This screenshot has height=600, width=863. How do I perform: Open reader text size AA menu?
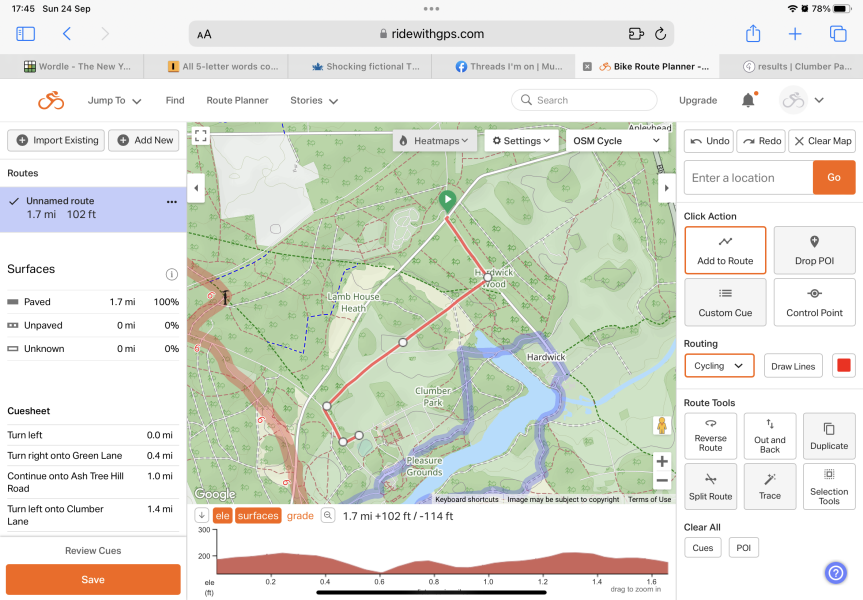pyautogui.click(x=204, y=34)
